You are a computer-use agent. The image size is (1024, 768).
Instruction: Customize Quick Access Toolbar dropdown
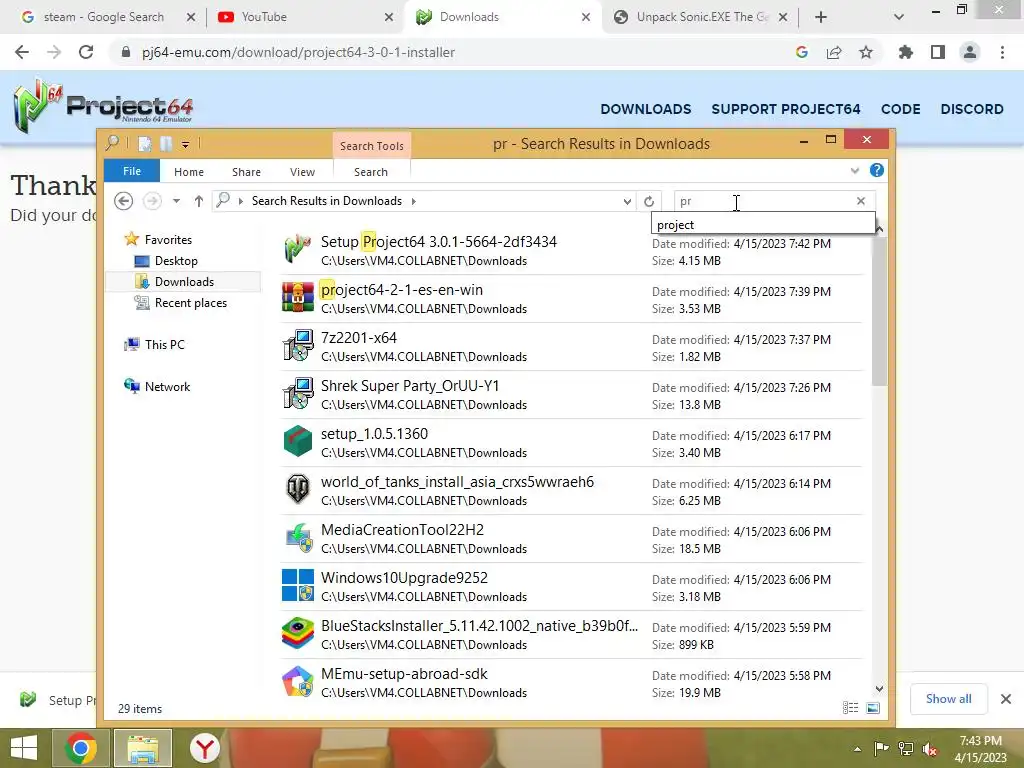pyautogui.click(x=185, y=144)
